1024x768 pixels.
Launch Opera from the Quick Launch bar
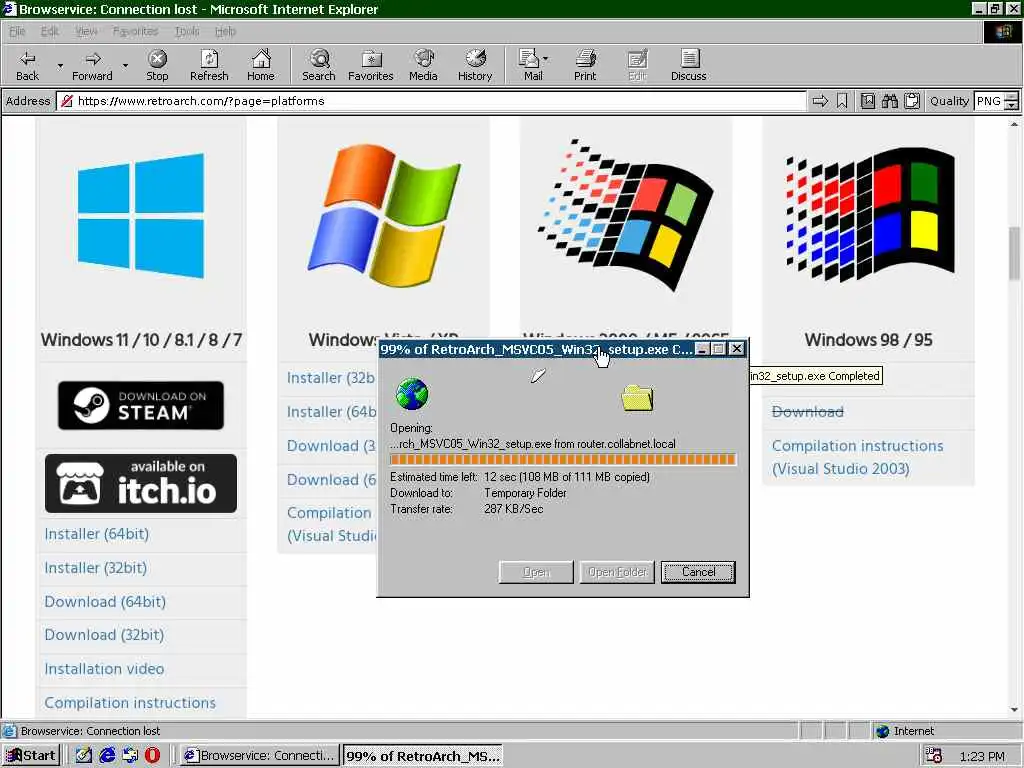click(x=152, y=755)
